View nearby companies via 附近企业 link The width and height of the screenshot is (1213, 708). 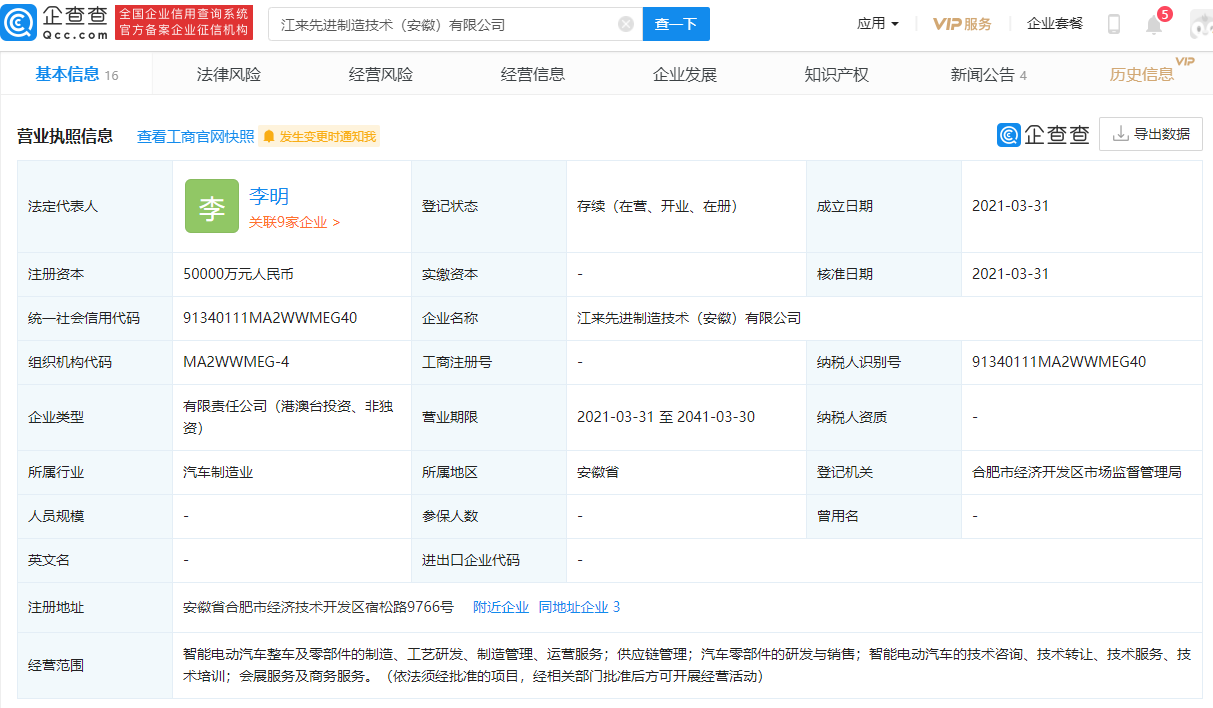tap(501, 606)
